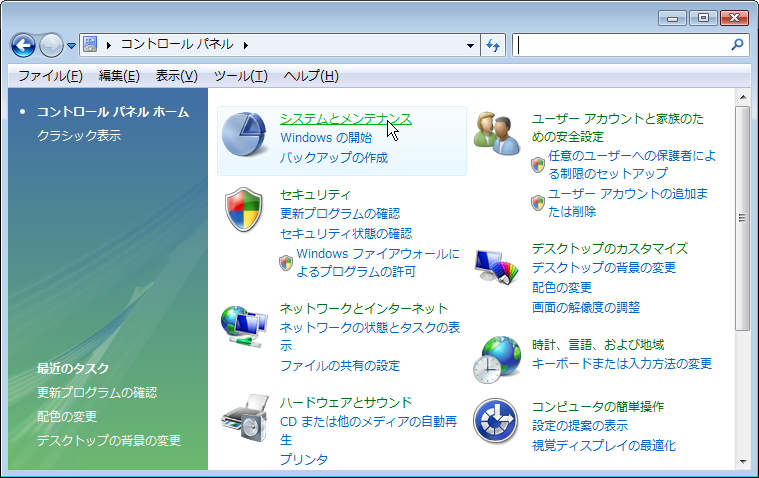Click CD または他のメディアの自動再生 link
The image size is (759, 478).
[x=369, y=430]
